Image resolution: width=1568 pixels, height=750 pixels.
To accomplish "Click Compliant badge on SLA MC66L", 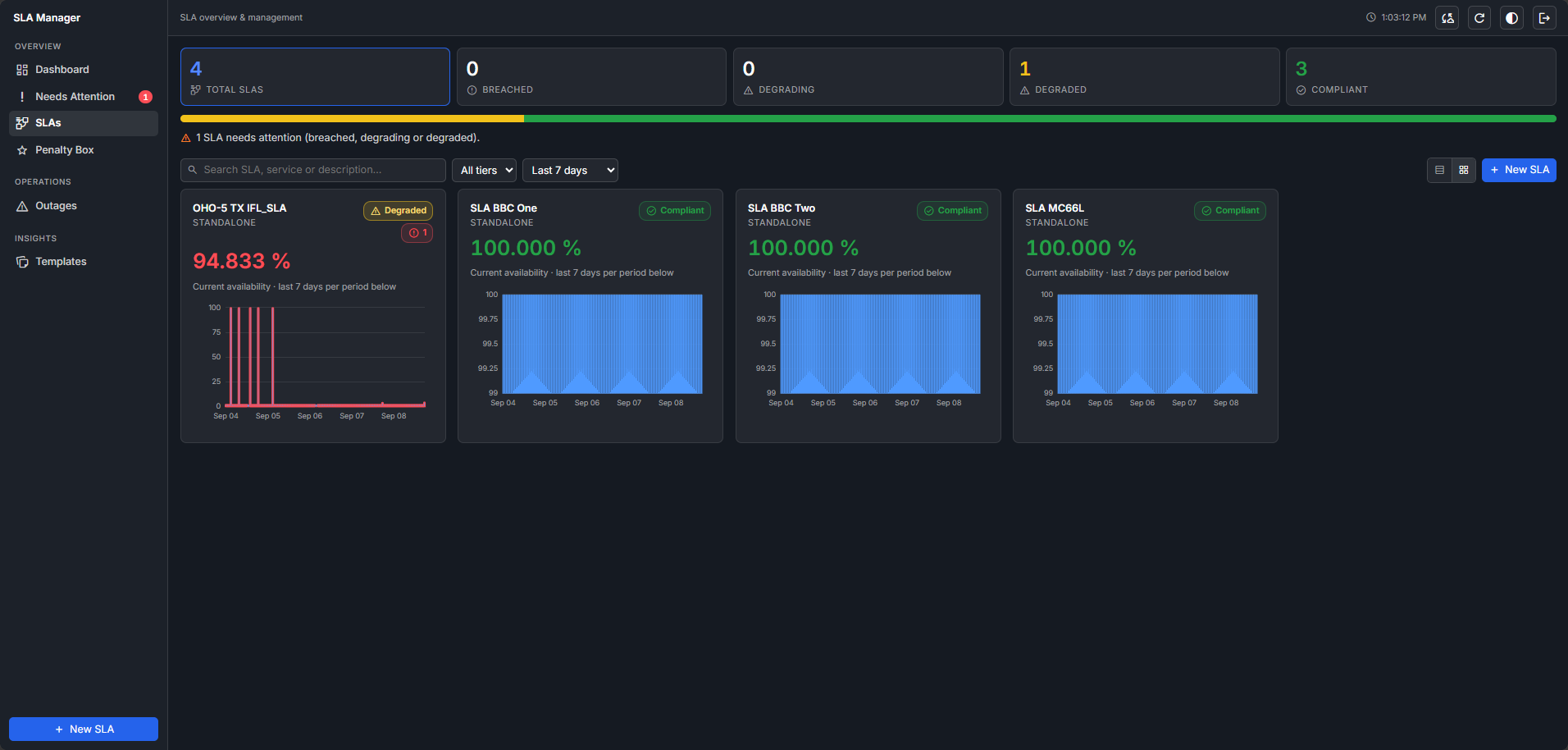I will click(1229, 211).
